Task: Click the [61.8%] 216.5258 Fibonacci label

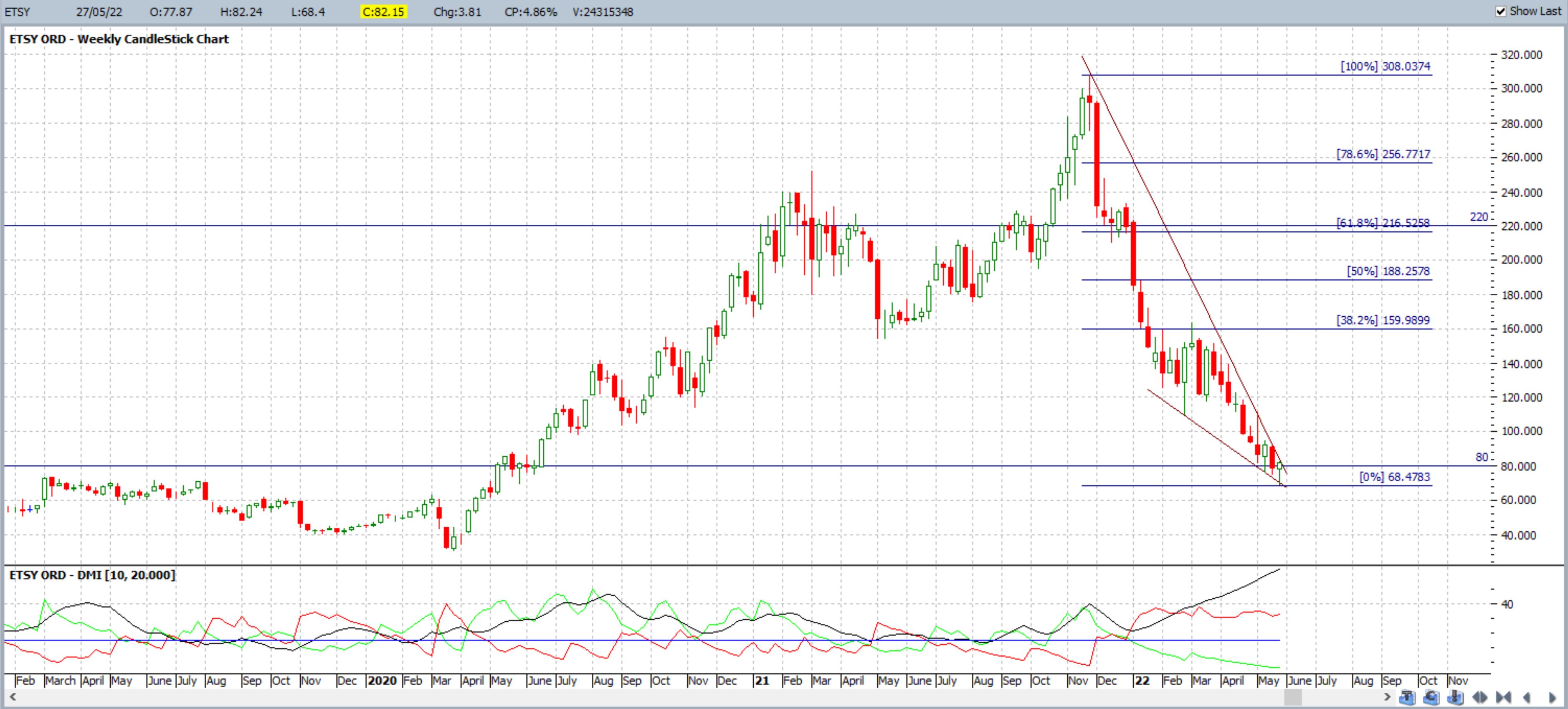Action: point(1383,223)
